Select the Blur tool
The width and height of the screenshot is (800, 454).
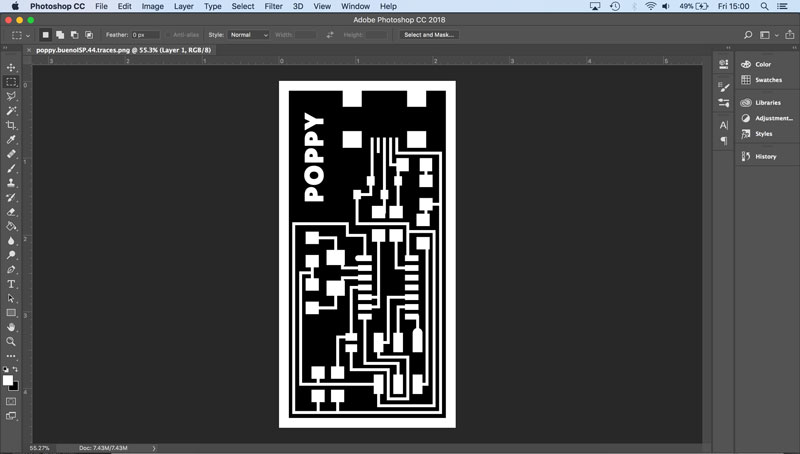click(x=11, y=240)
